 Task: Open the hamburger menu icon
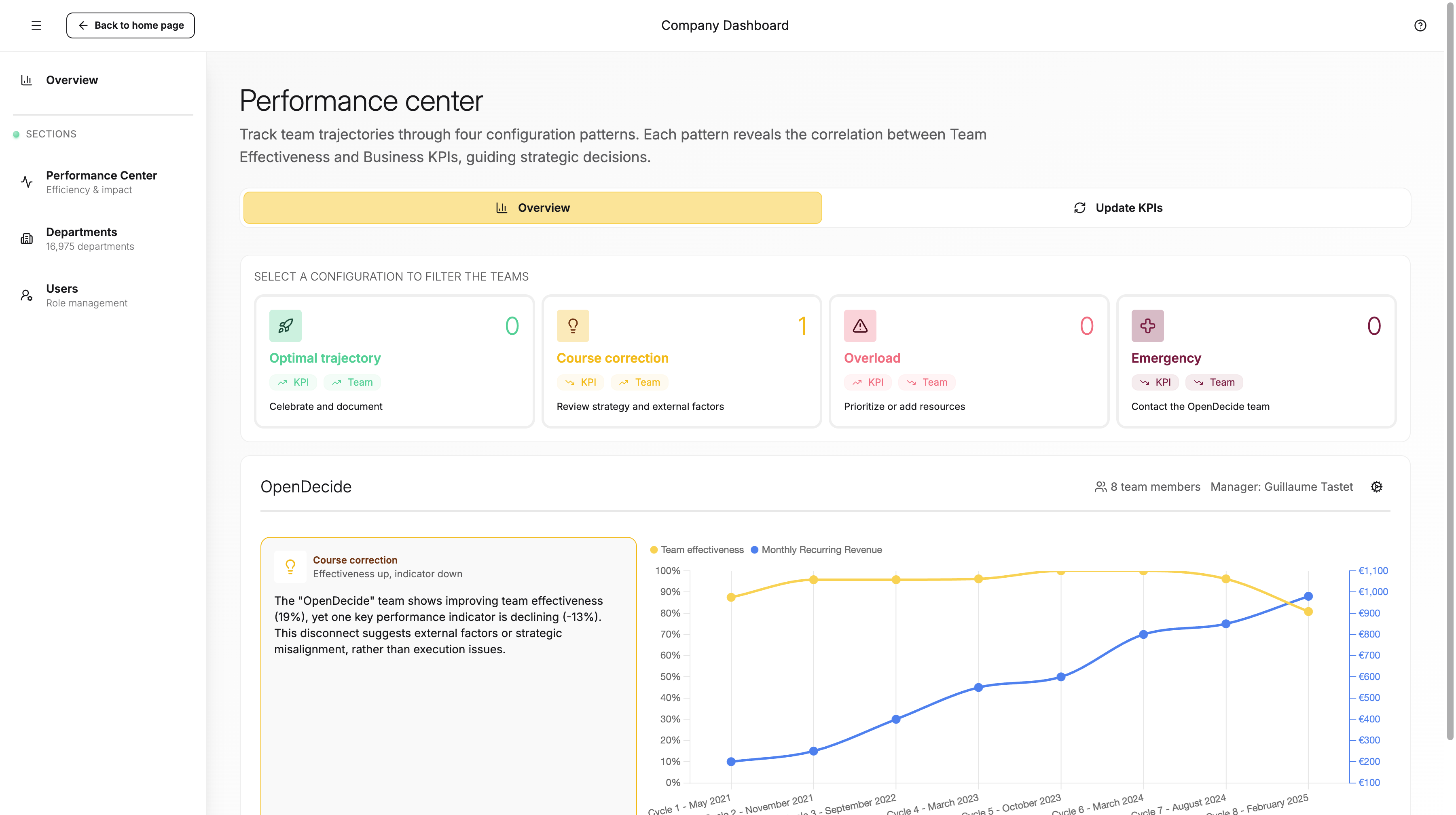click(x=36, y=25)
